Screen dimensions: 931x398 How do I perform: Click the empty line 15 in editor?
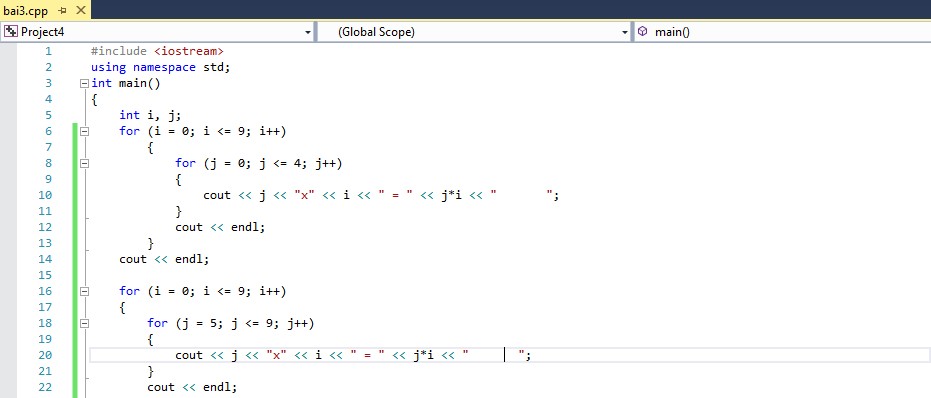coord(509,275)
